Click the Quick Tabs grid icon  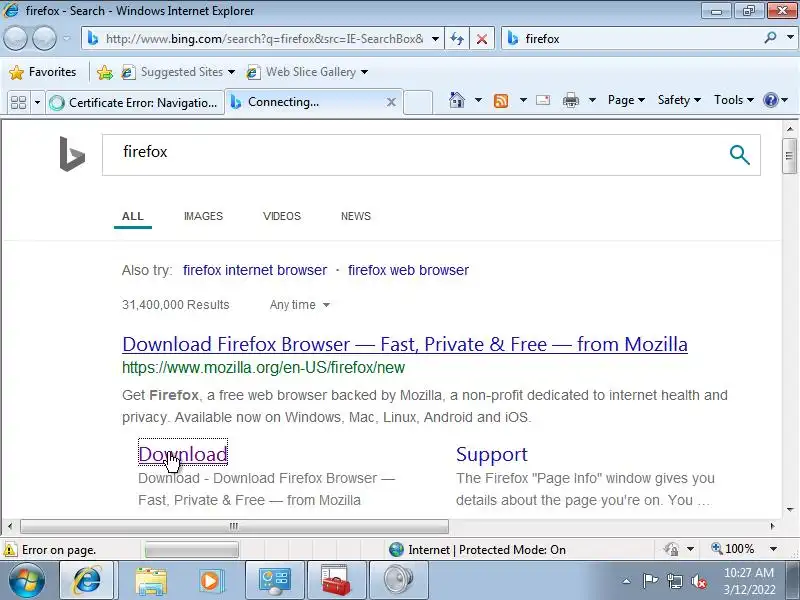point(18,103)
